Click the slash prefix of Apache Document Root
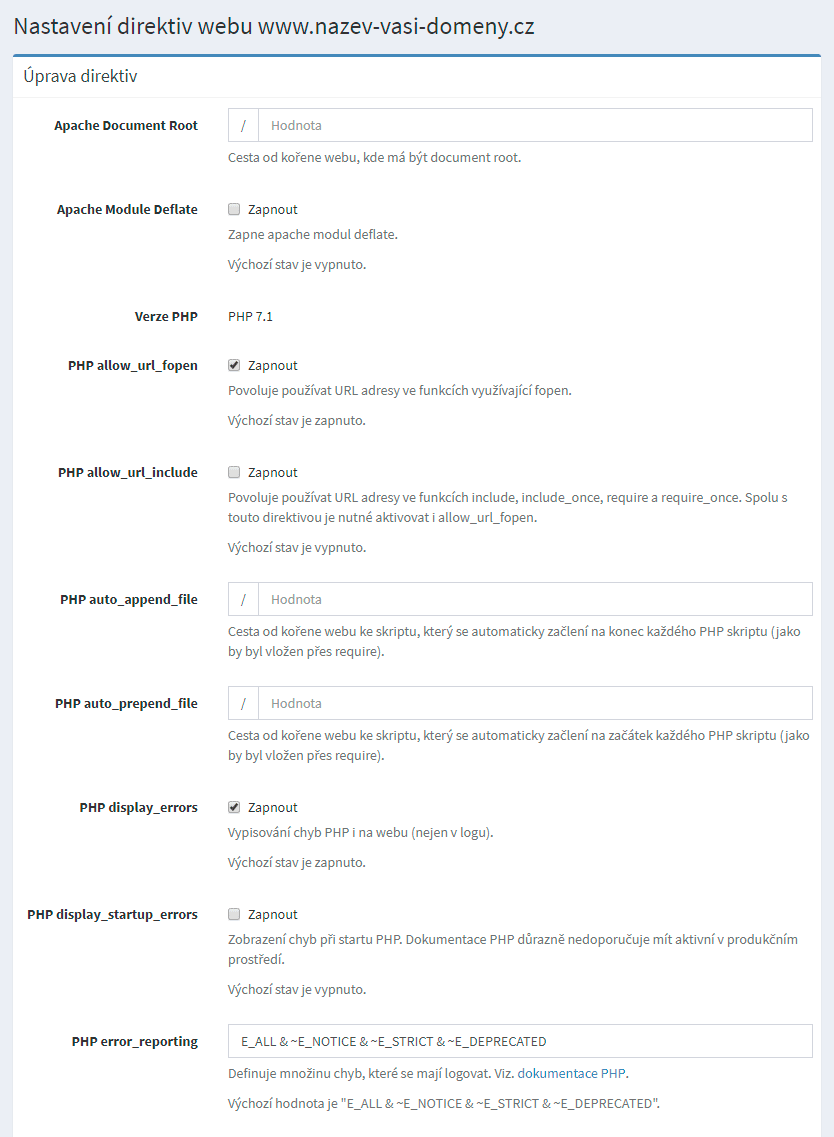834x1137 pixels. point(243,126)
